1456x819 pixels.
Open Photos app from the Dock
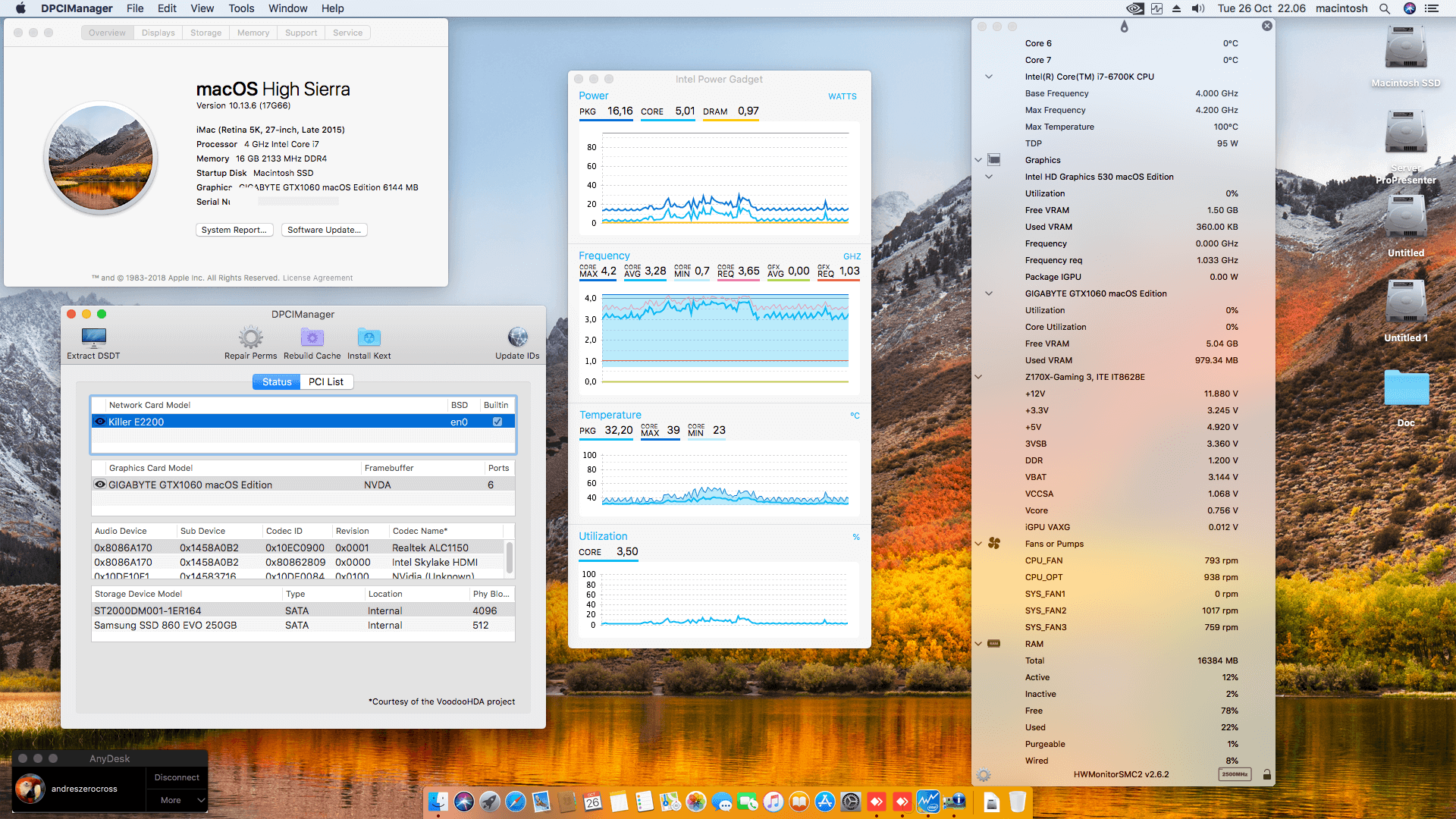pyautogui.click(x=696, y=802)
